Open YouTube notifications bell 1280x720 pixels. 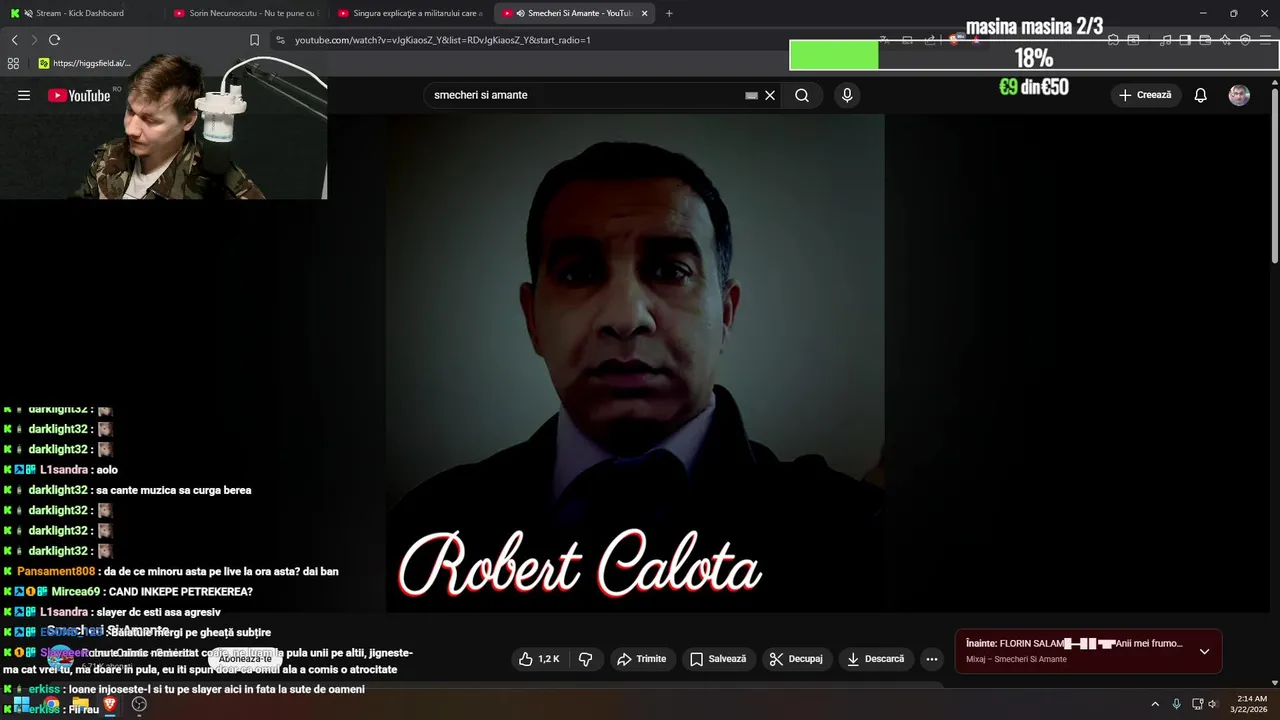point(1200,95)
